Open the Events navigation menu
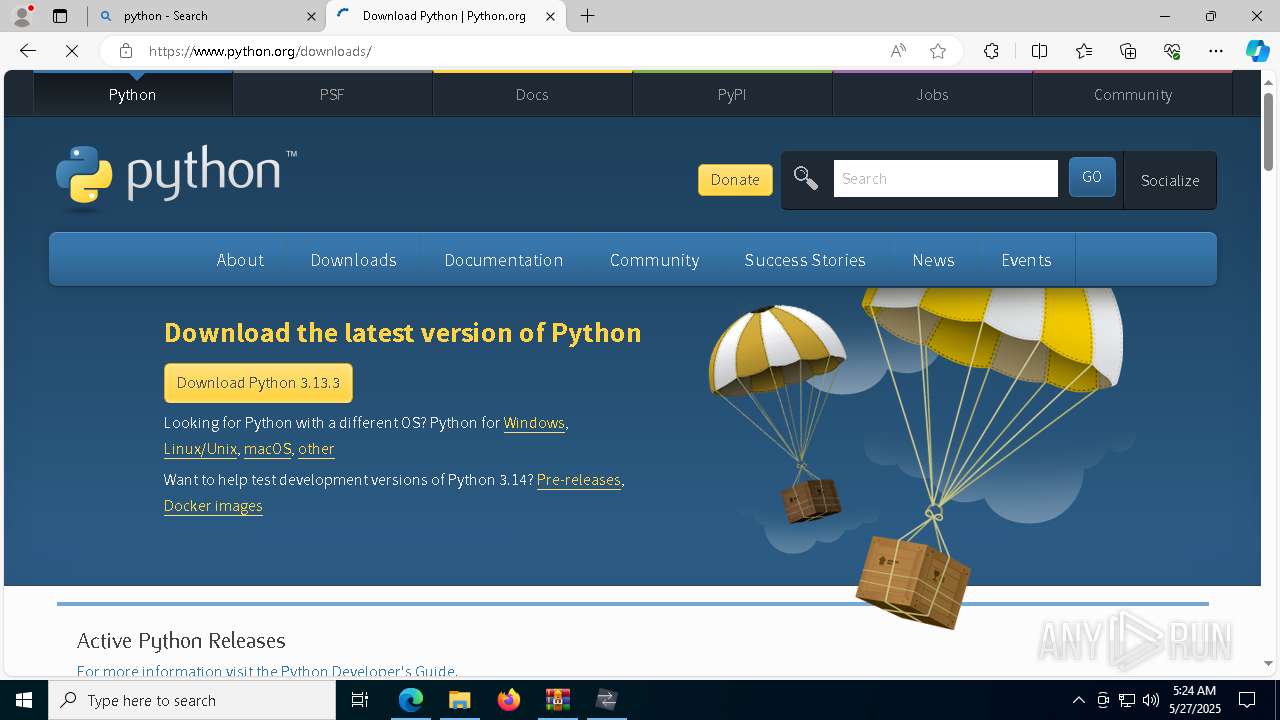 1026,260
